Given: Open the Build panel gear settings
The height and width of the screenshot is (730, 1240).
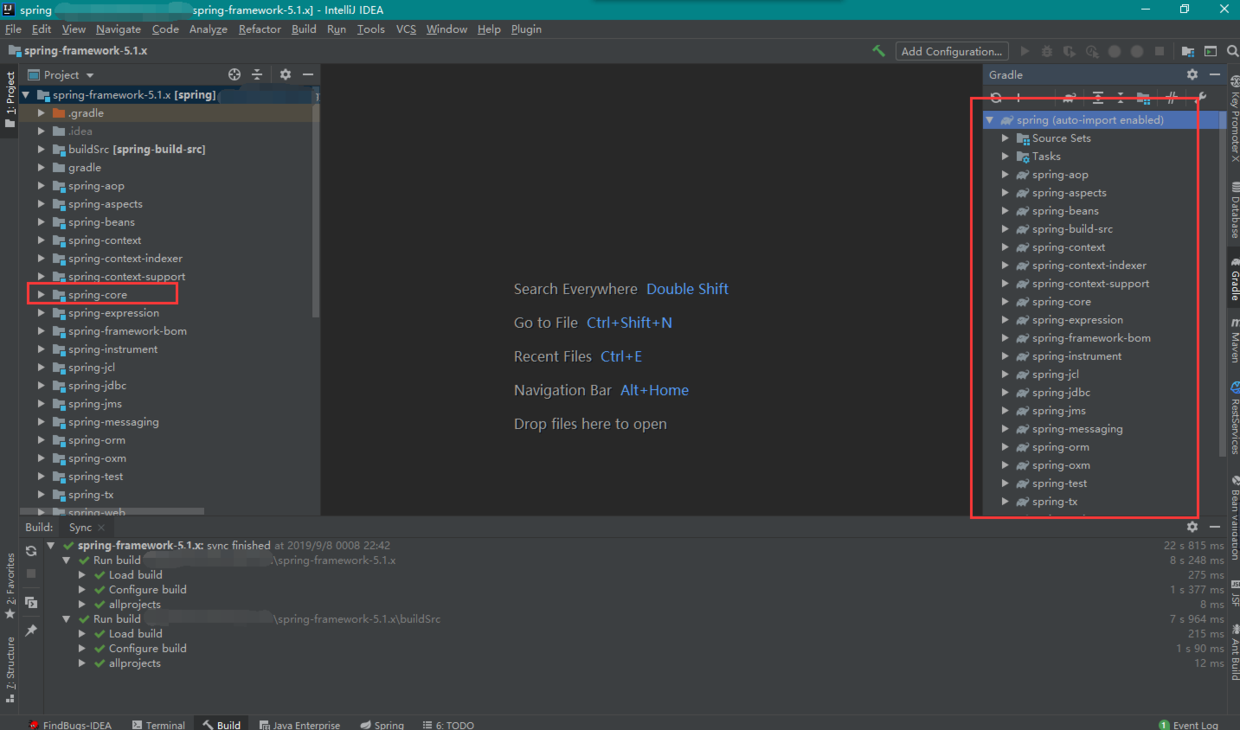Looking at the screenshot, I should click(1192, 527).
